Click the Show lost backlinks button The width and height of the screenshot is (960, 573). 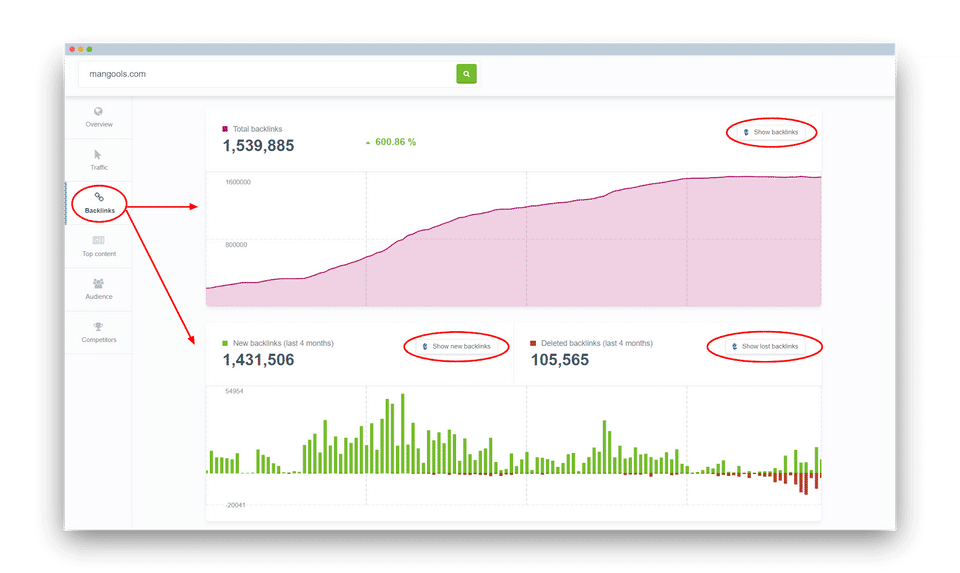pos(765,346)
